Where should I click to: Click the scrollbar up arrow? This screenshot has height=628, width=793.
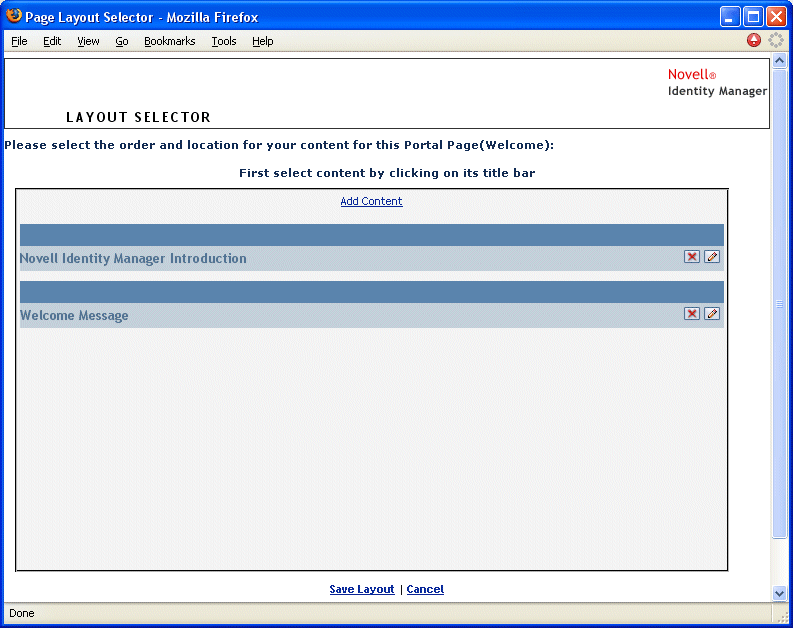[x=779, y=61]
